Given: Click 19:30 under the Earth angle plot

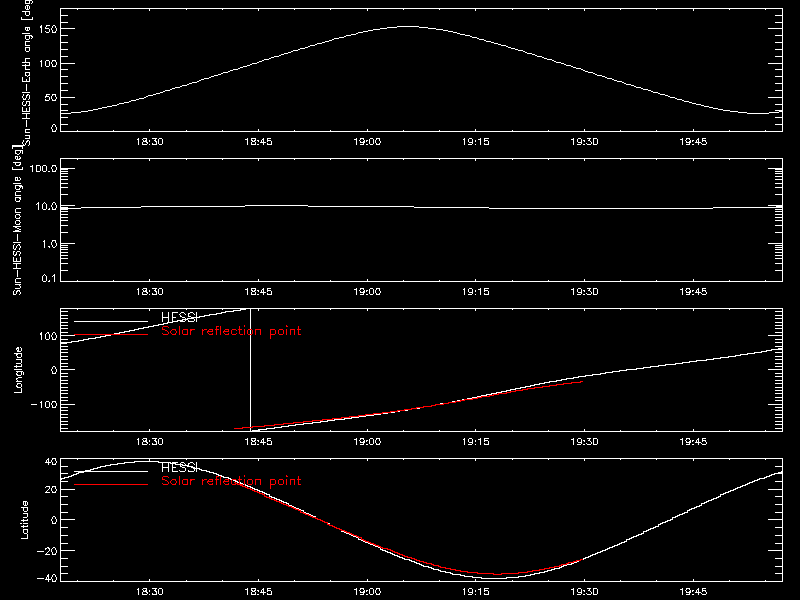Looking at the screenshot, I should [x=584, y=142].
